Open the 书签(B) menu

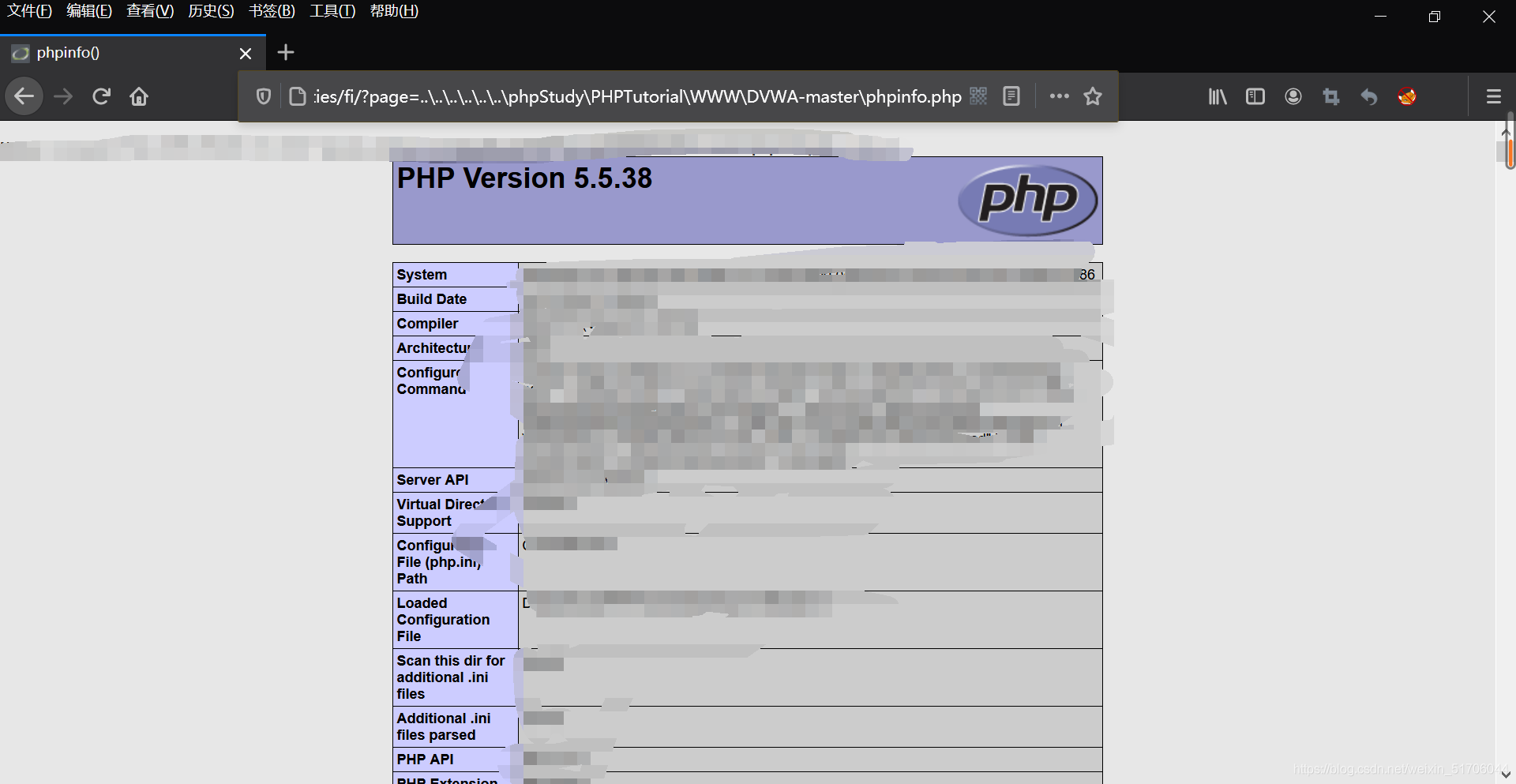click(x=272, y=11)
